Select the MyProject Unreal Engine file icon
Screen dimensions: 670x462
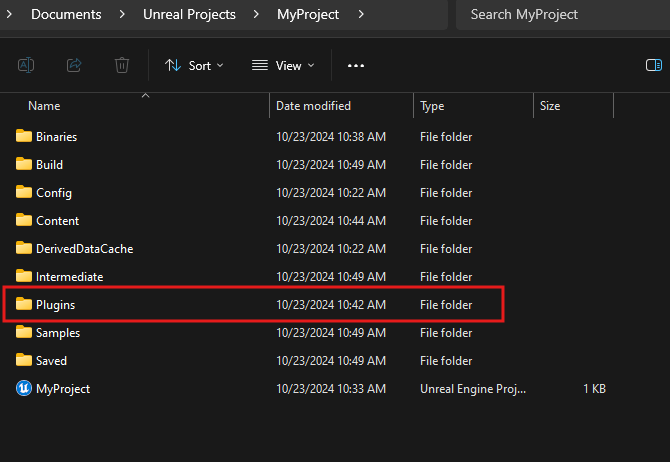[24, 389]
